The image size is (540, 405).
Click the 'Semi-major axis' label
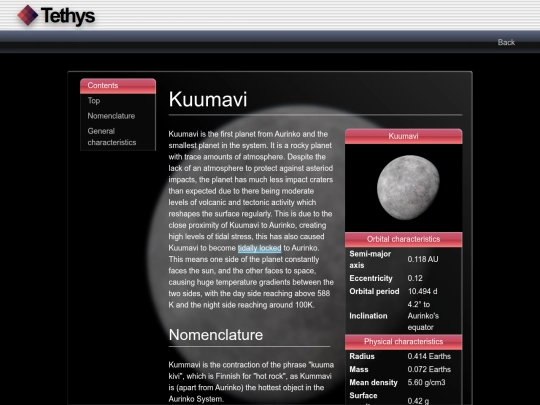(370, 260)
